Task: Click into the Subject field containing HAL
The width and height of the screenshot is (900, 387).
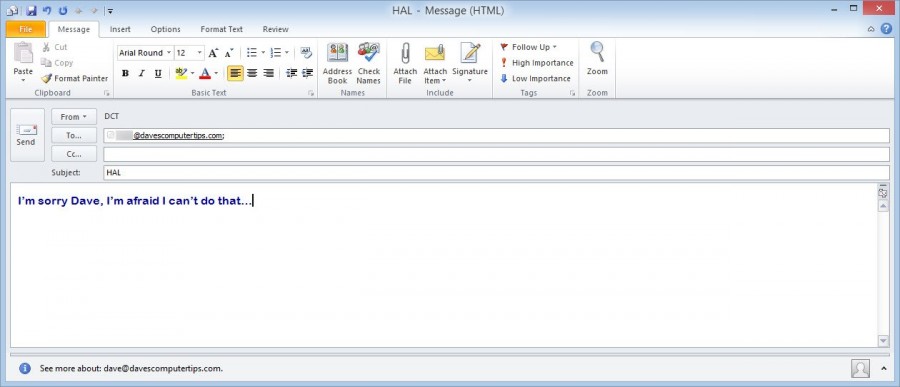Action: click(x=496, y=172)
